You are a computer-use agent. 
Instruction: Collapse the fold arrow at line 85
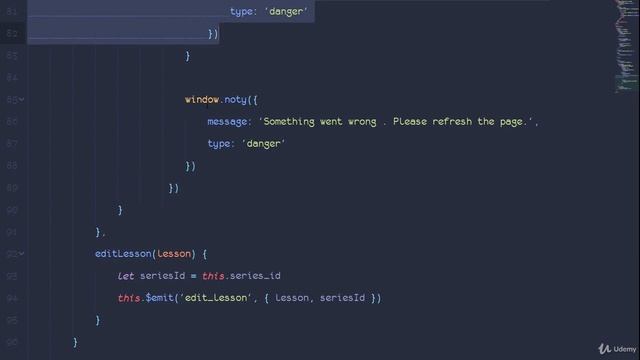click(x=22, y=99)
